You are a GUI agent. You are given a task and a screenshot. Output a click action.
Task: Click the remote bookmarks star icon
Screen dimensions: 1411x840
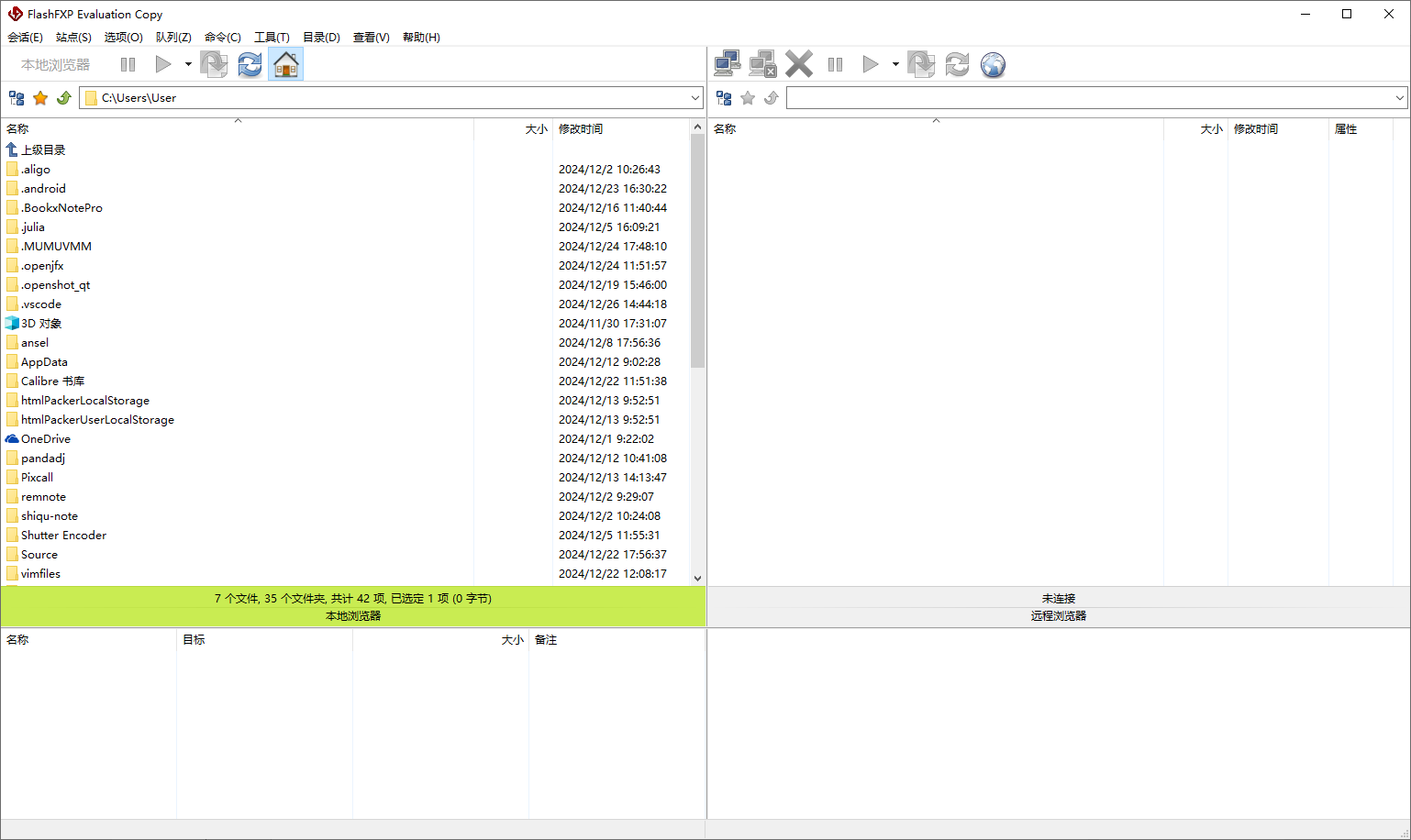pyautogui.click(x=748, y=98)
